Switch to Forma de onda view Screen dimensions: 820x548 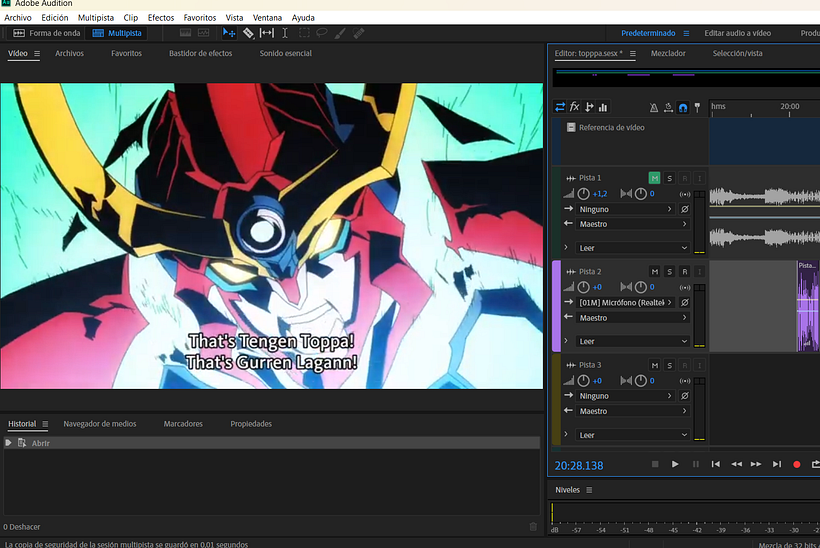pos(47,33)
